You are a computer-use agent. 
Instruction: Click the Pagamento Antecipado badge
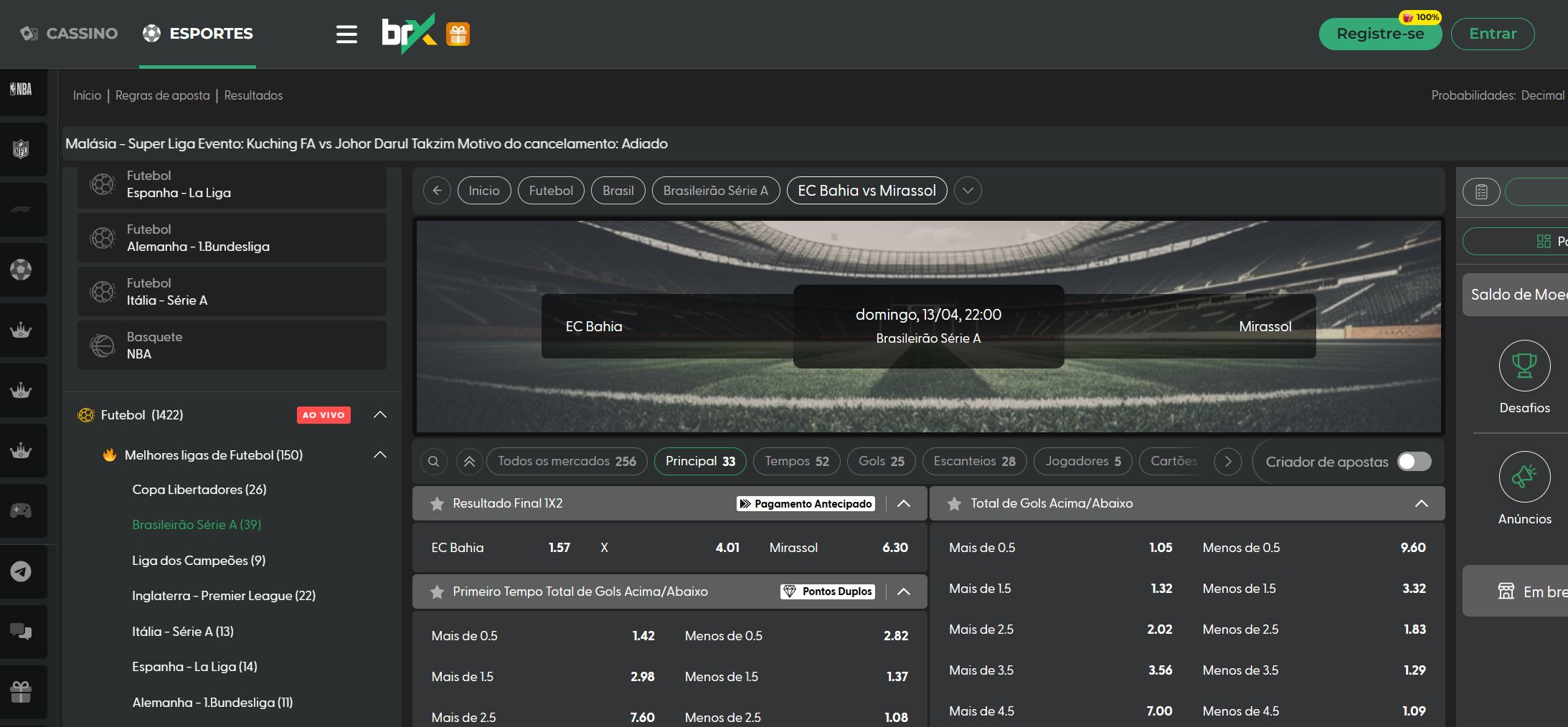[806, 504]
